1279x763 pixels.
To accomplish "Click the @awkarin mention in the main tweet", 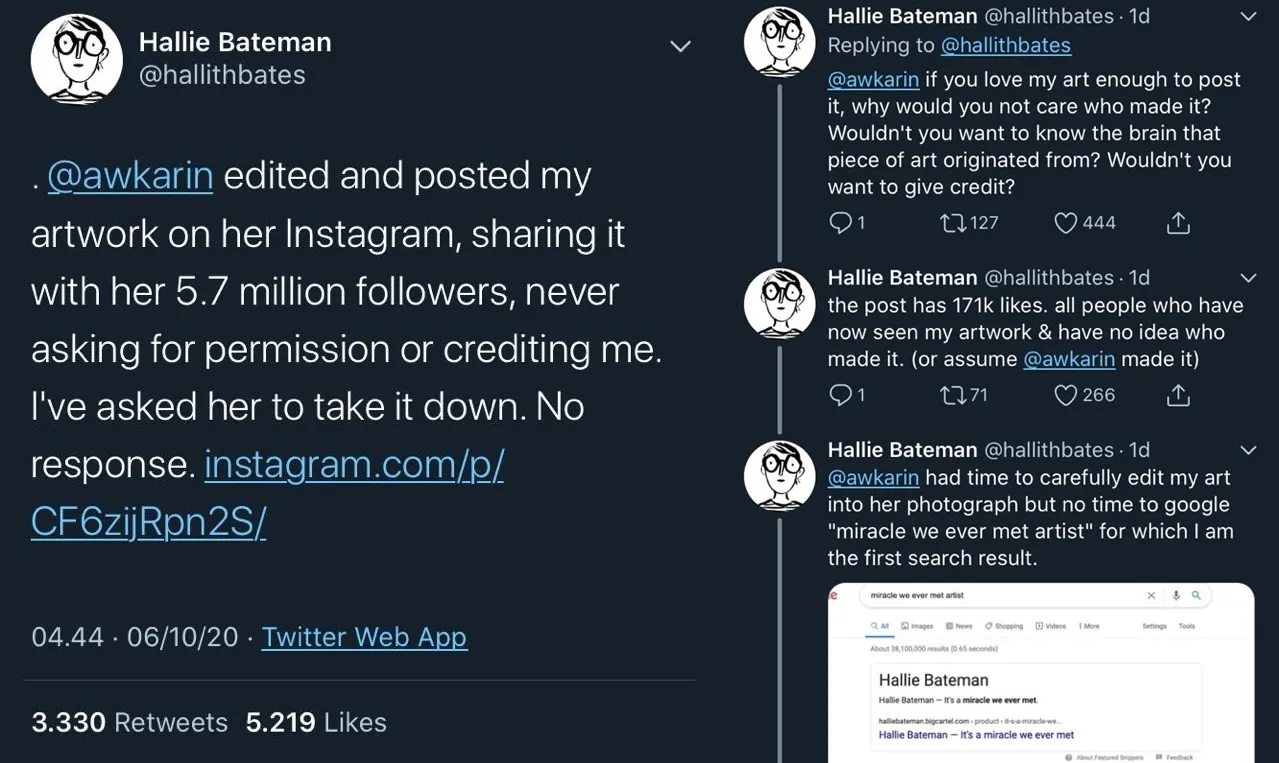I will [x=130, y=176].
